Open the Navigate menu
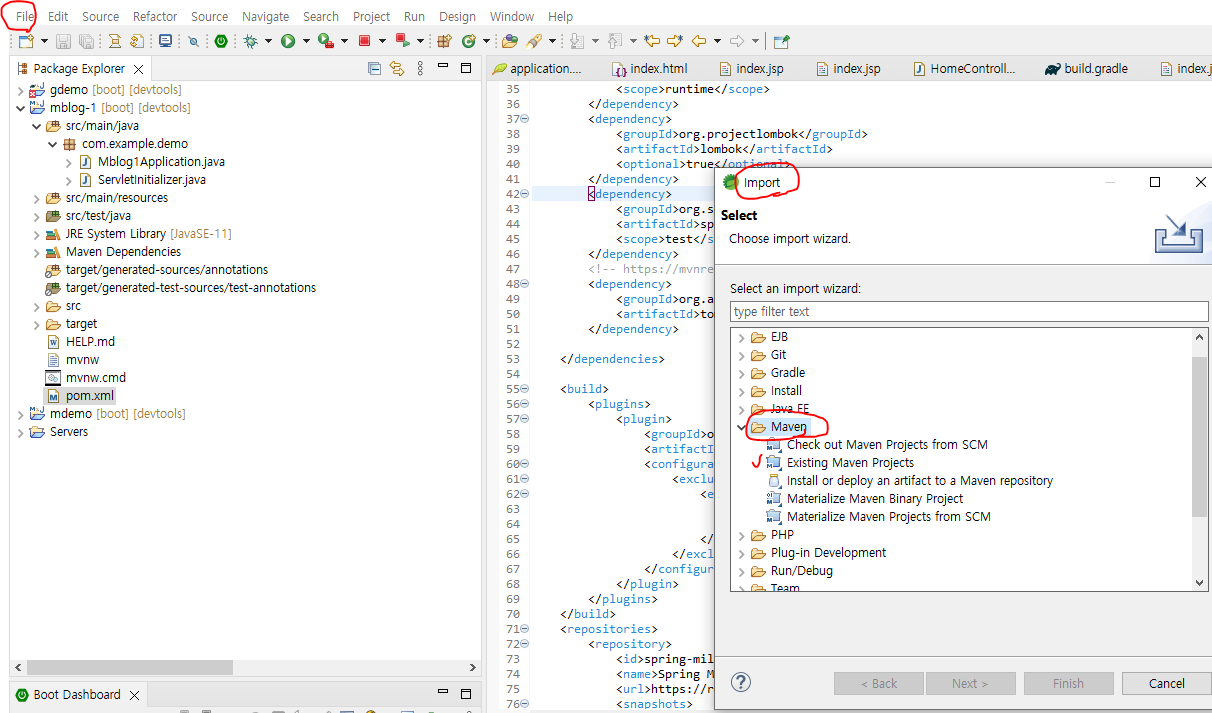This screenshot has width=1212, height=713. coord(265,16)
